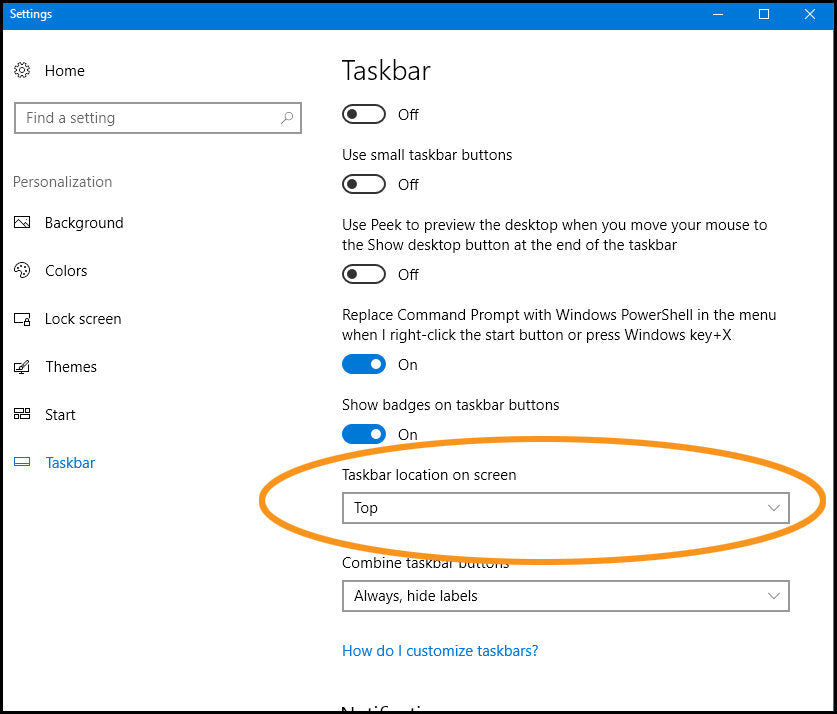Screen dimensions: 837x714
Task: Click inside the Find a setting field
Action: (140, 117)
